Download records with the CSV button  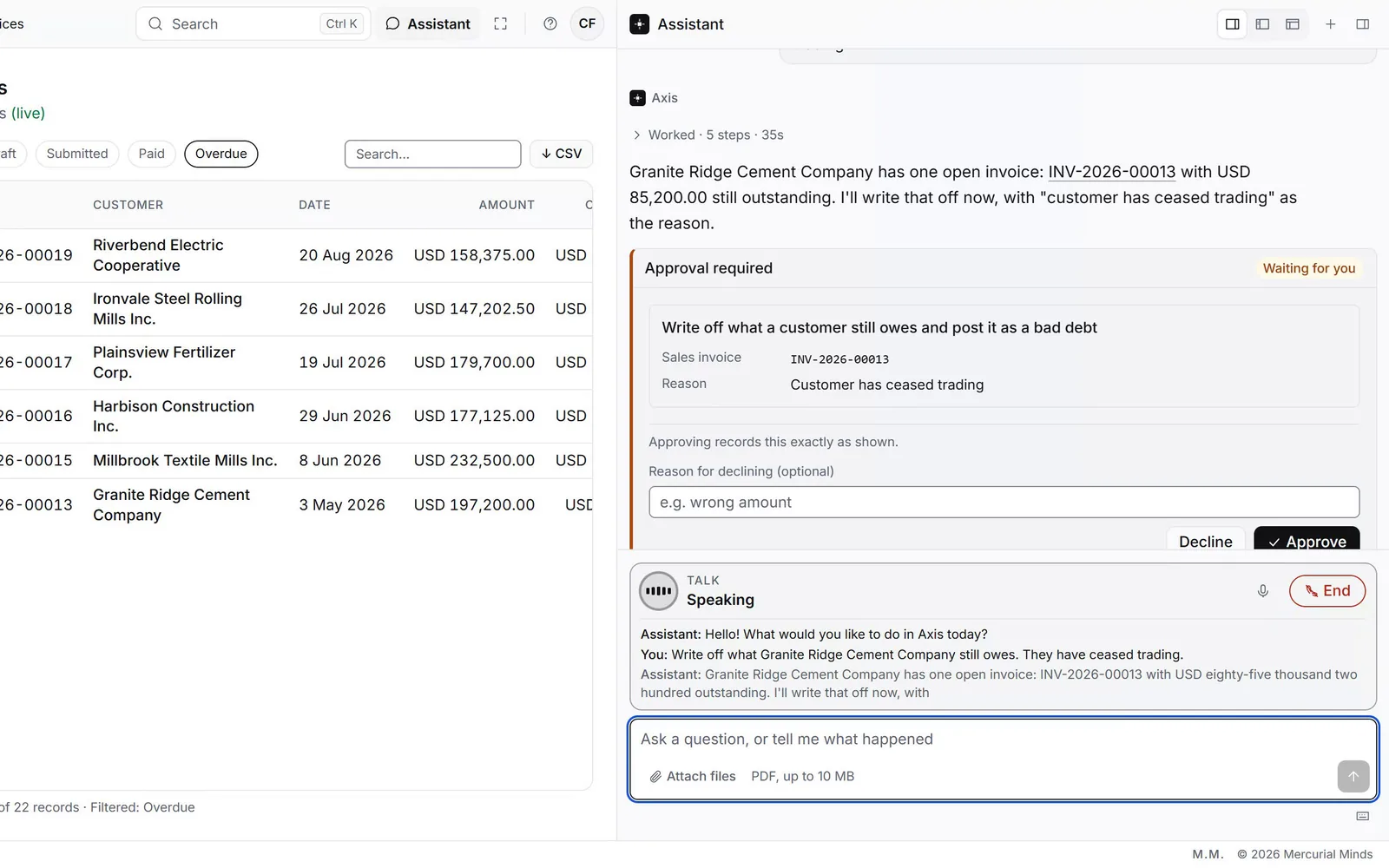click(x=561, y=154)
